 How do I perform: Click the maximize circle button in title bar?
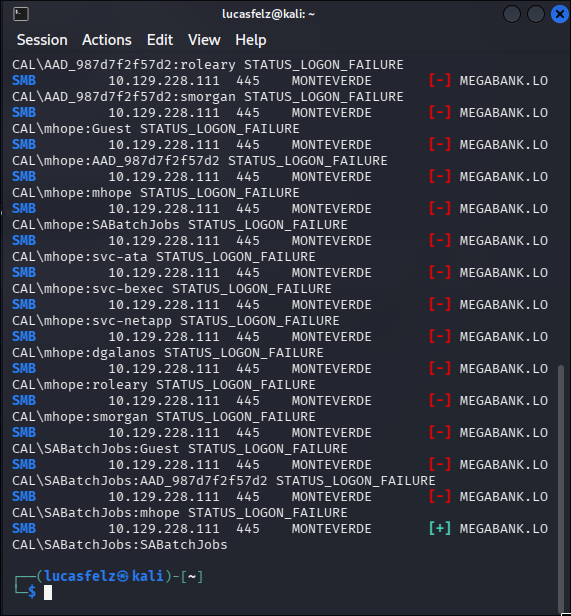(536, 15)
